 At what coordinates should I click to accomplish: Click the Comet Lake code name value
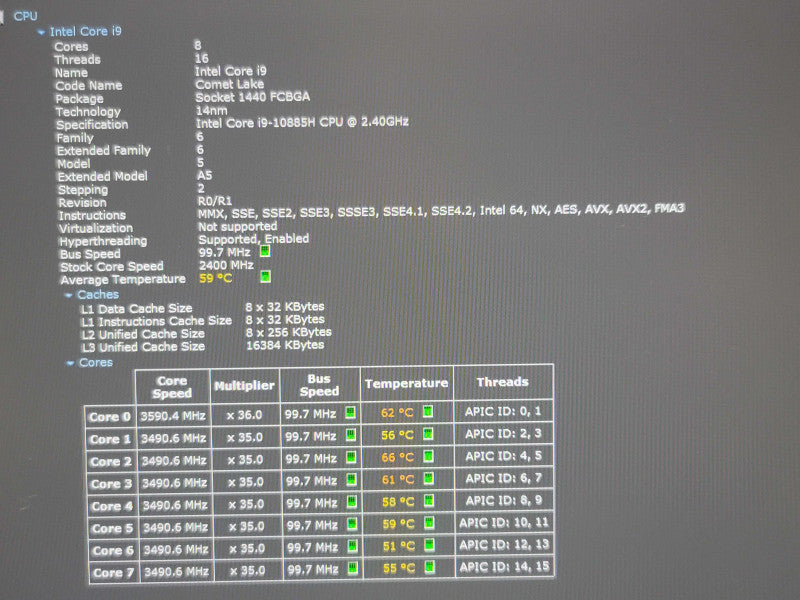click(x=230, y=84)
